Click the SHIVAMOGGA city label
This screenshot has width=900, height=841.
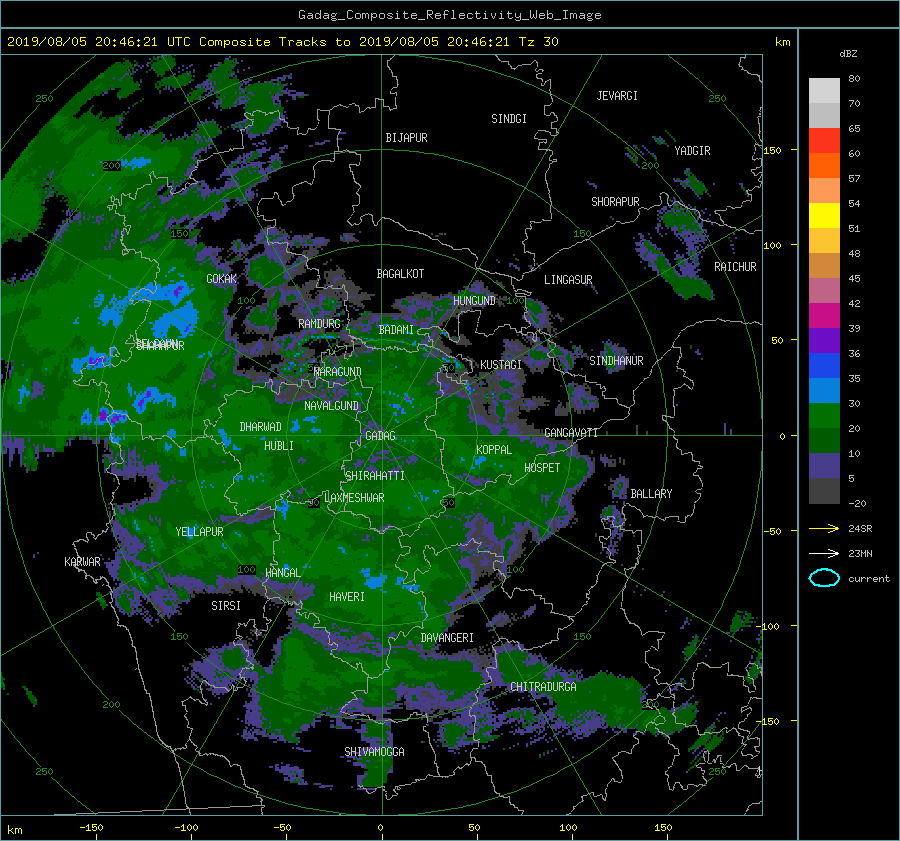tap(374, 752)
